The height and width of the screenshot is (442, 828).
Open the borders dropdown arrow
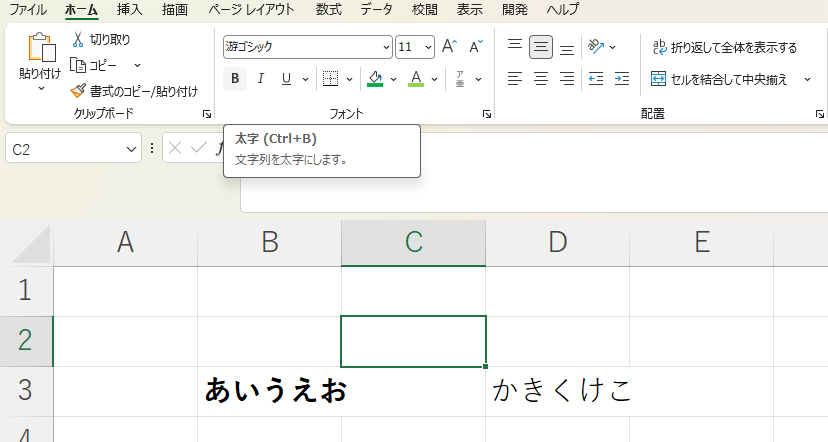[349, 79]
